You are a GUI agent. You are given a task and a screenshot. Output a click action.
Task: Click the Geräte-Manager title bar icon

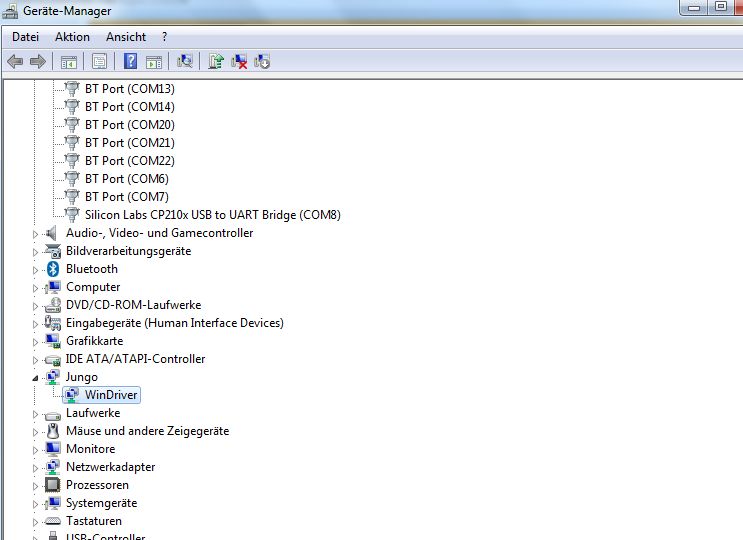pos(10,11)
